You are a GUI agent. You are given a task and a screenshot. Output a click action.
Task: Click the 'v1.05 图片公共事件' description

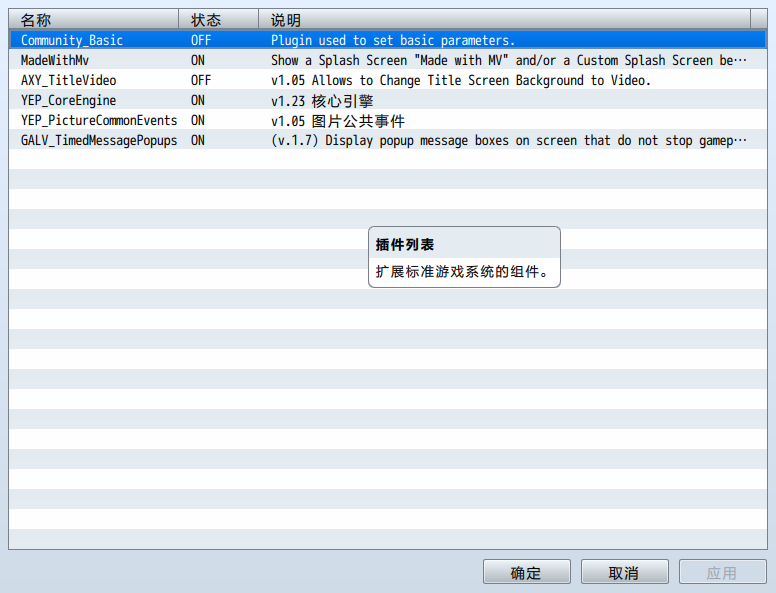[x=338, y=120]
